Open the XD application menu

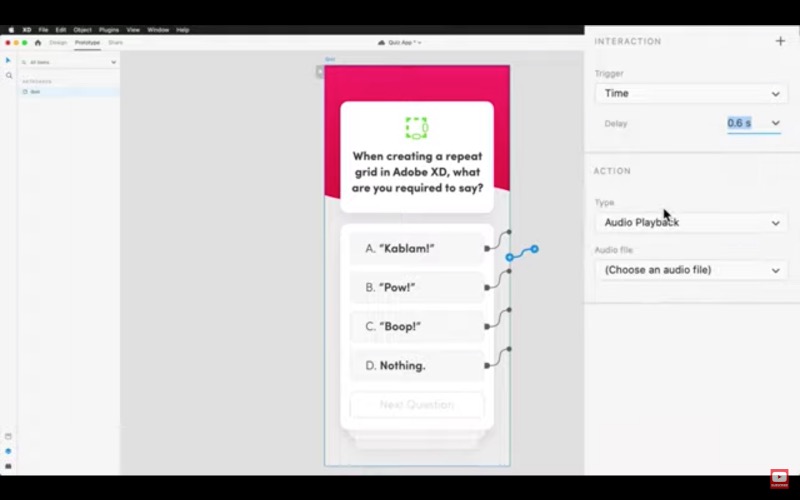tap(27, 30)
